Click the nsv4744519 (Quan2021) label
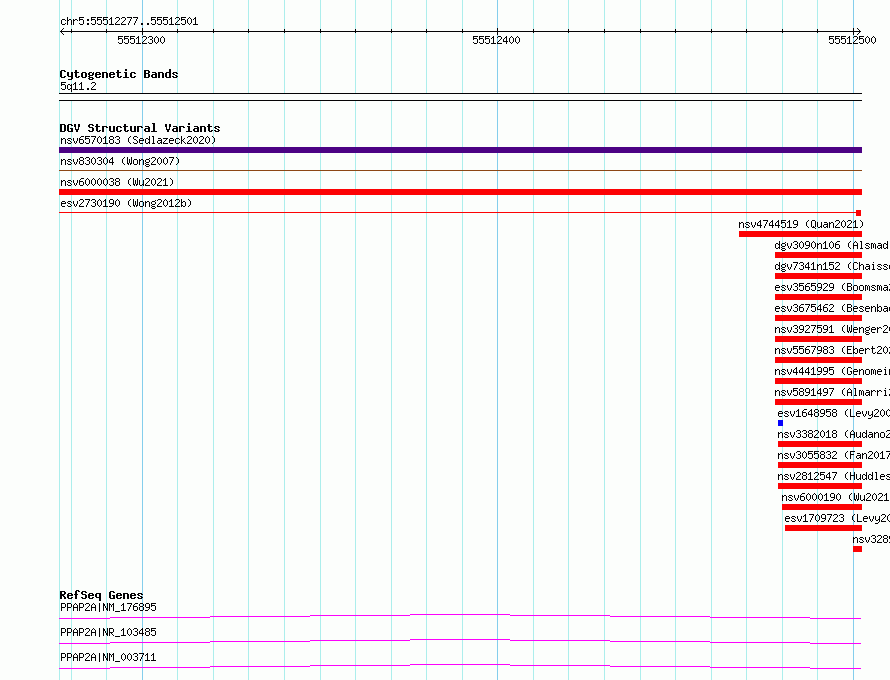Image resolution: width=890 pixels, height=680 pixels. [801, 224]
